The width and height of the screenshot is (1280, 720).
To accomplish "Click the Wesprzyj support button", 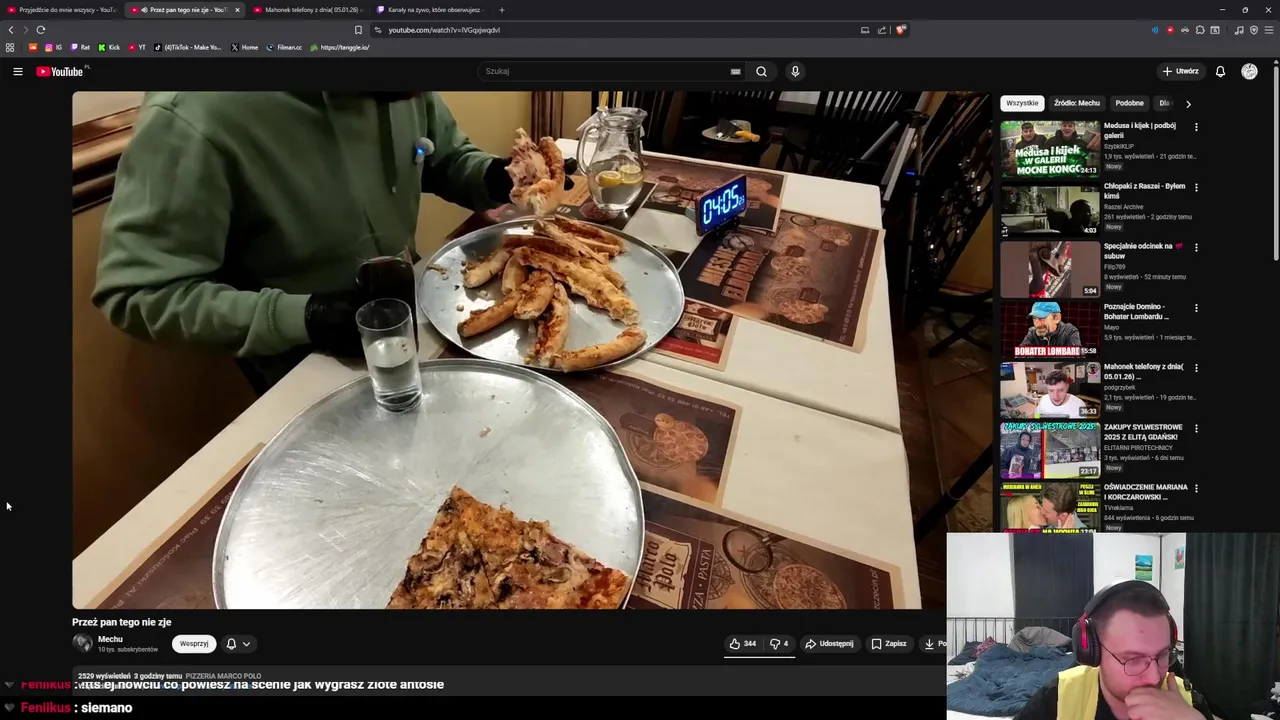I will click(x=194, y=644).
